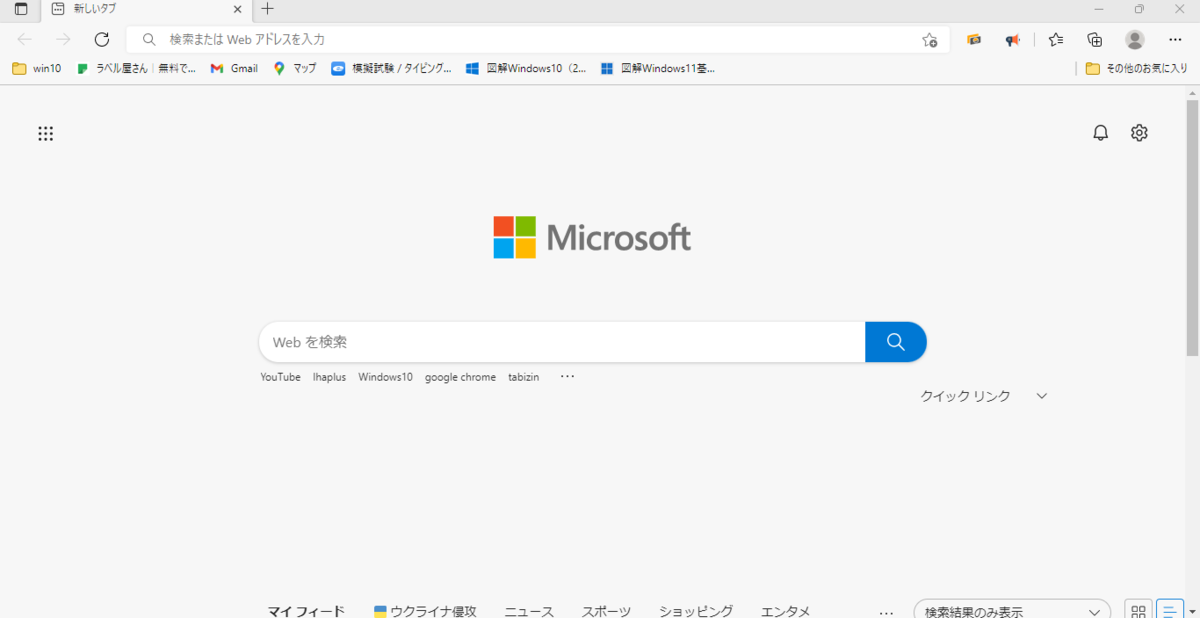Open the favorites list icon
Screen dimensions: 1200x618
click(x=1056, y=40)
